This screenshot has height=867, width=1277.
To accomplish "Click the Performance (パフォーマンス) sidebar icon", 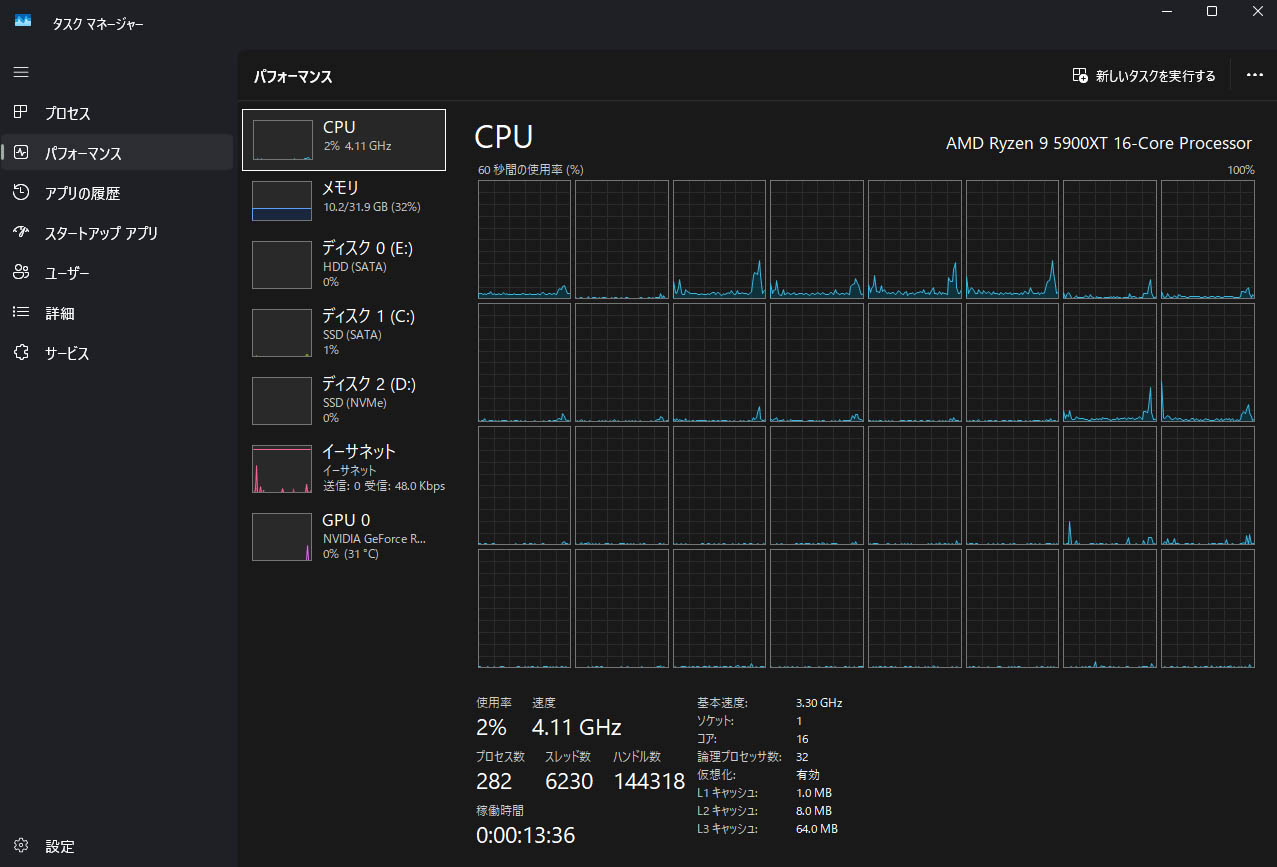I will 21,153.
